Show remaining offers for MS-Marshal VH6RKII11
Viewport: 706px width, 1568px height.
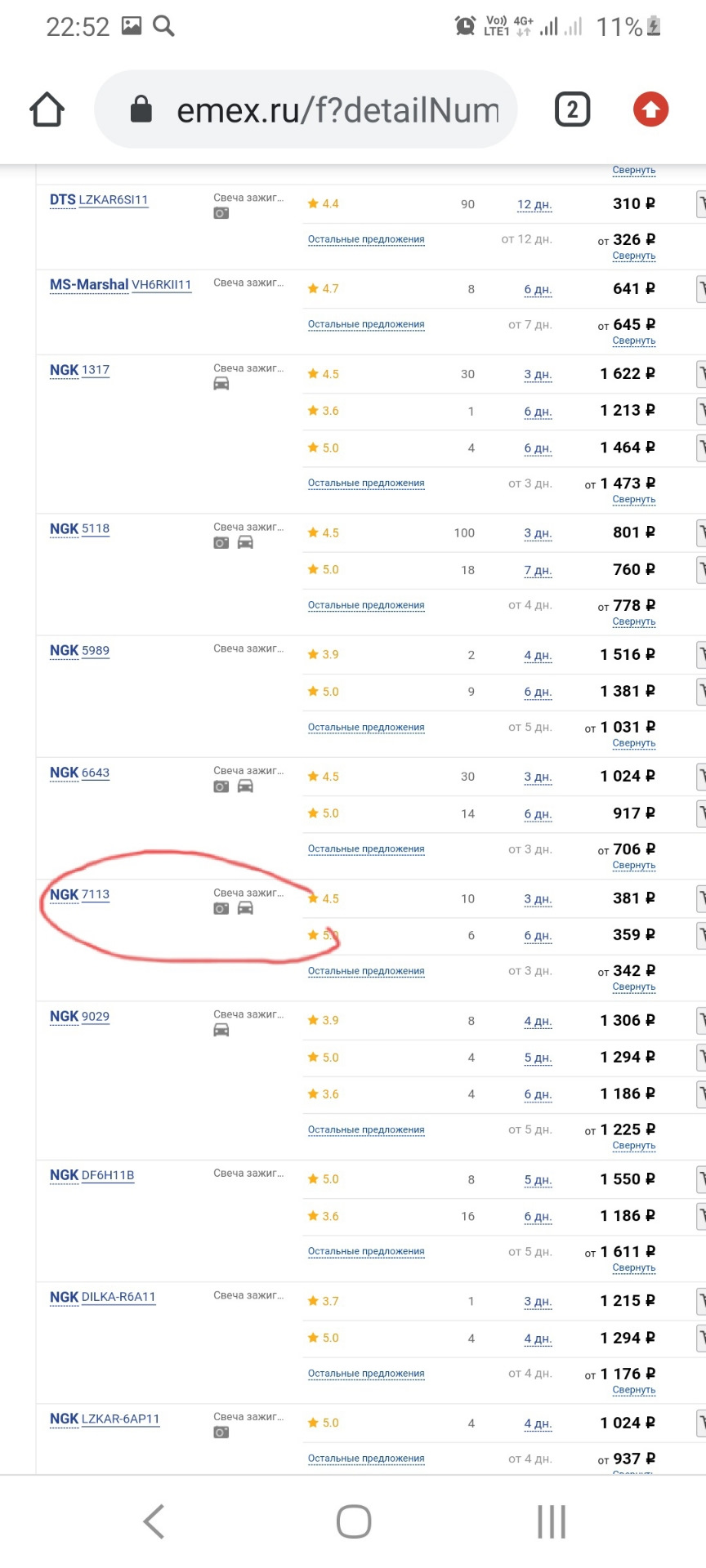click(x=366, y=324)
